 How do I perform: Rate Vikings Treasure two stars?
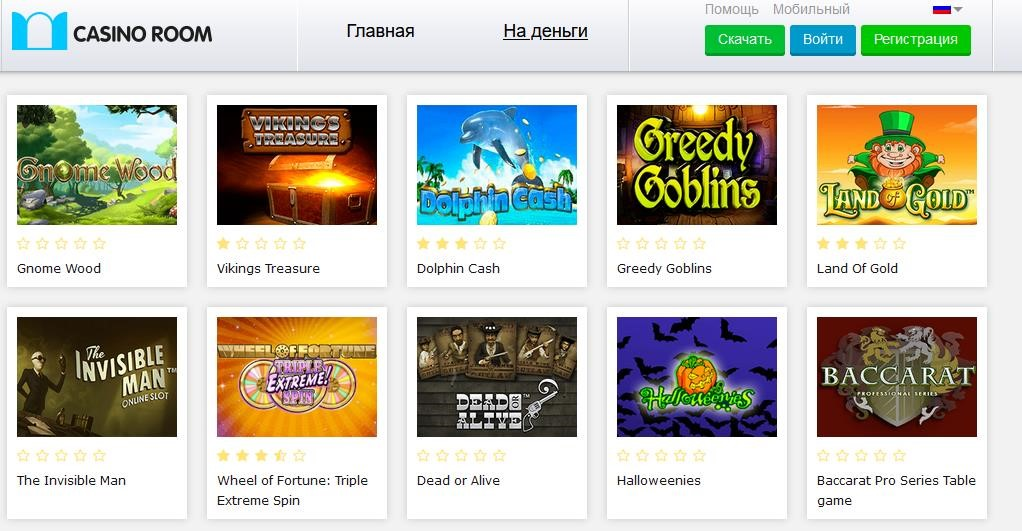click(242, 244)
